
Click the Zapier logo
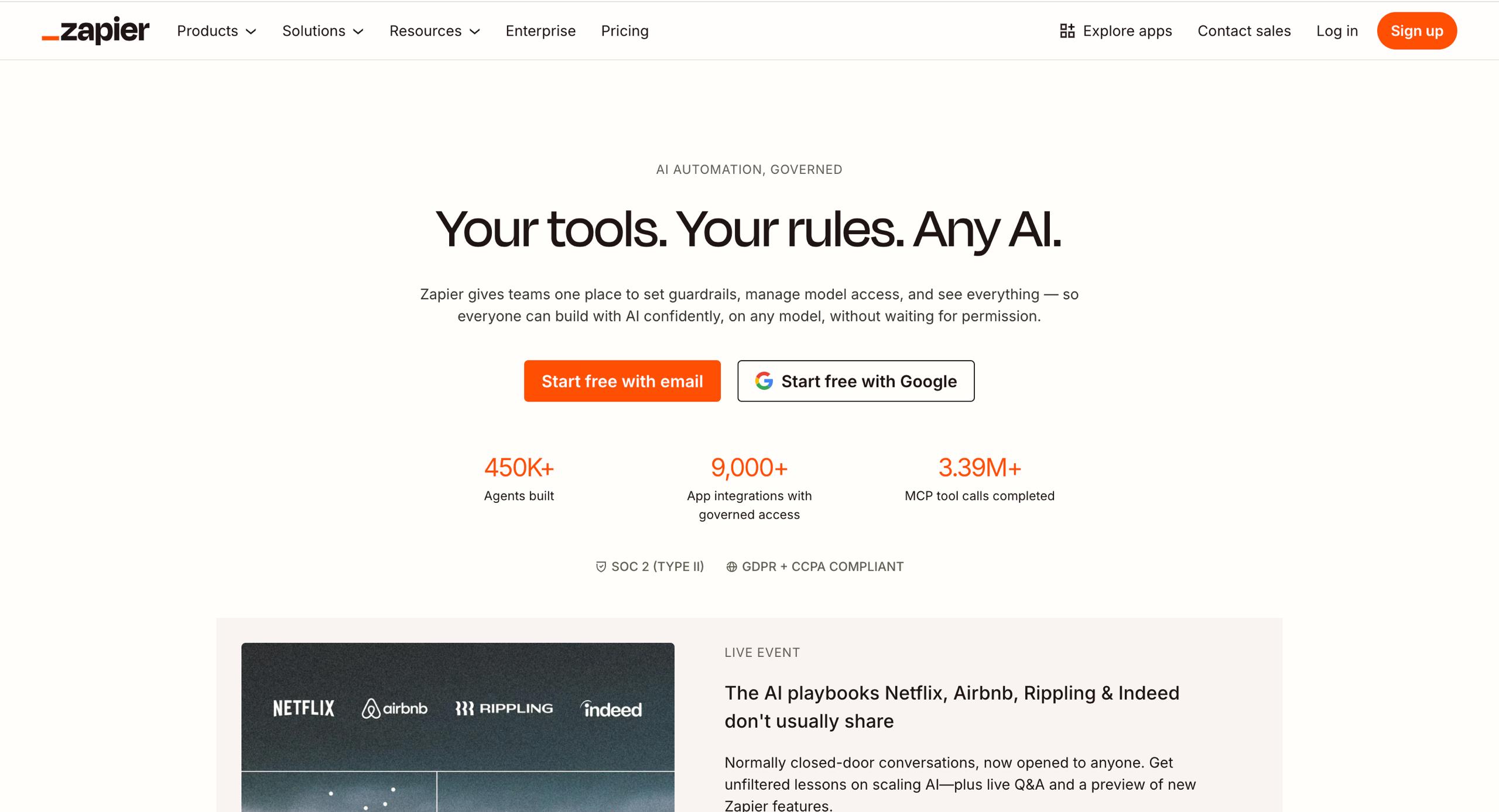click(x=95, y=30)
